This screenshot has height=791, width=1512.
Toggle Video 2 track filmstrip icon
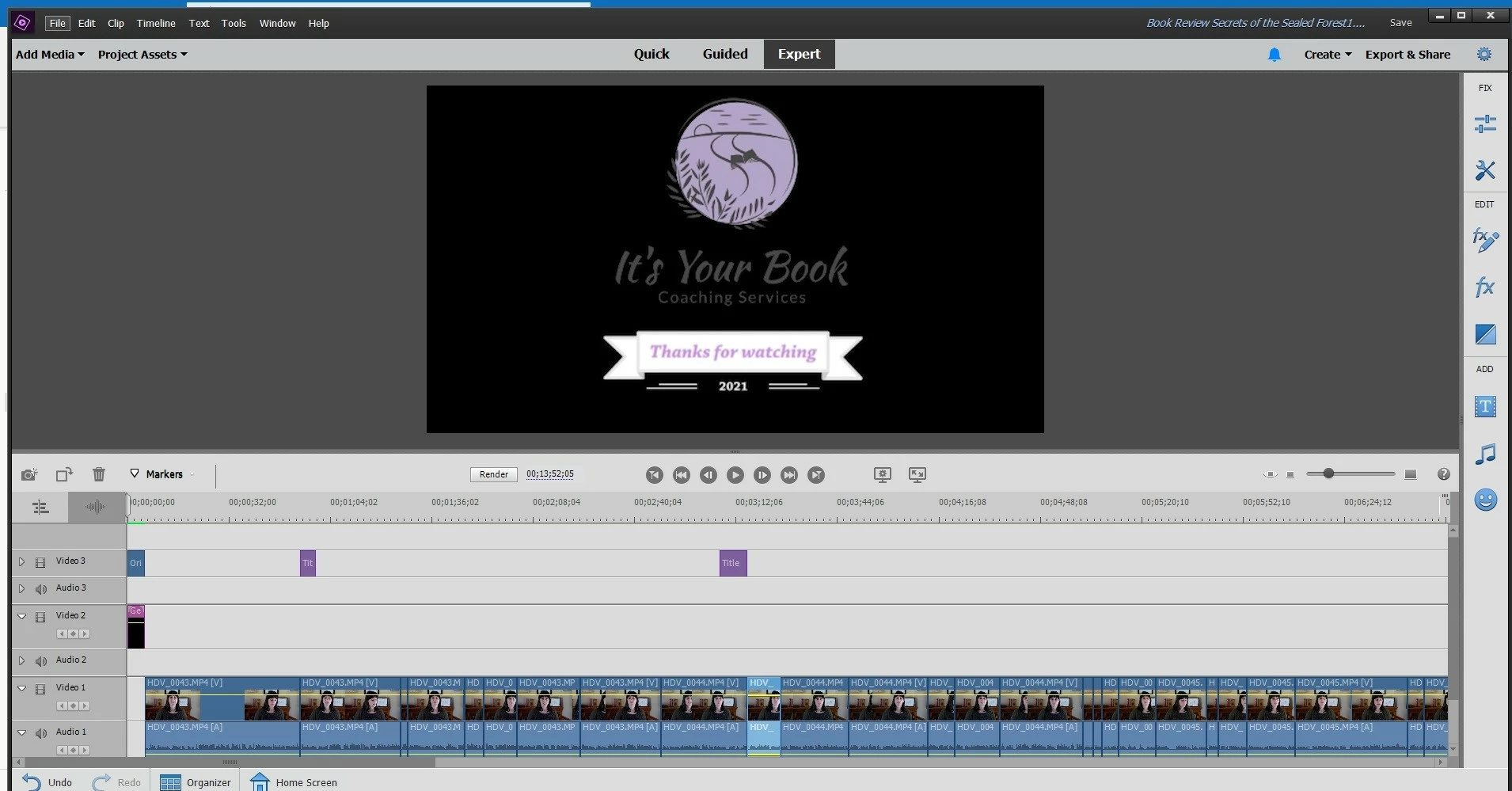click(40, 617)
